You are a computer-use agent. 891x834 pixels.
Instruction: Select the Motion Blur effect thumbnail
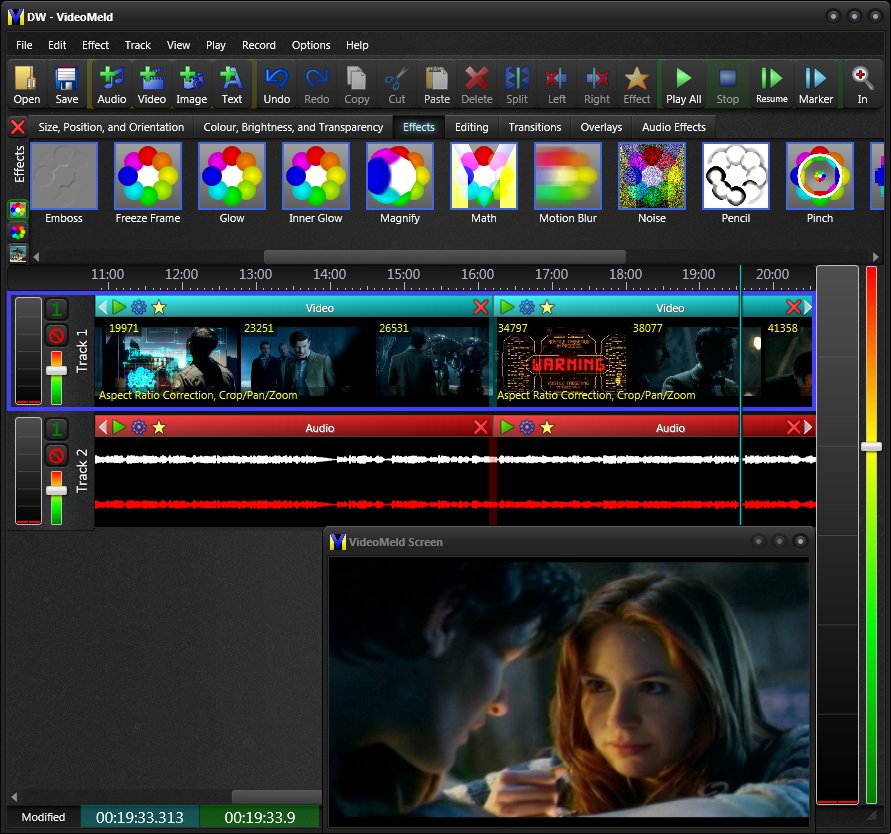(567, 177)
